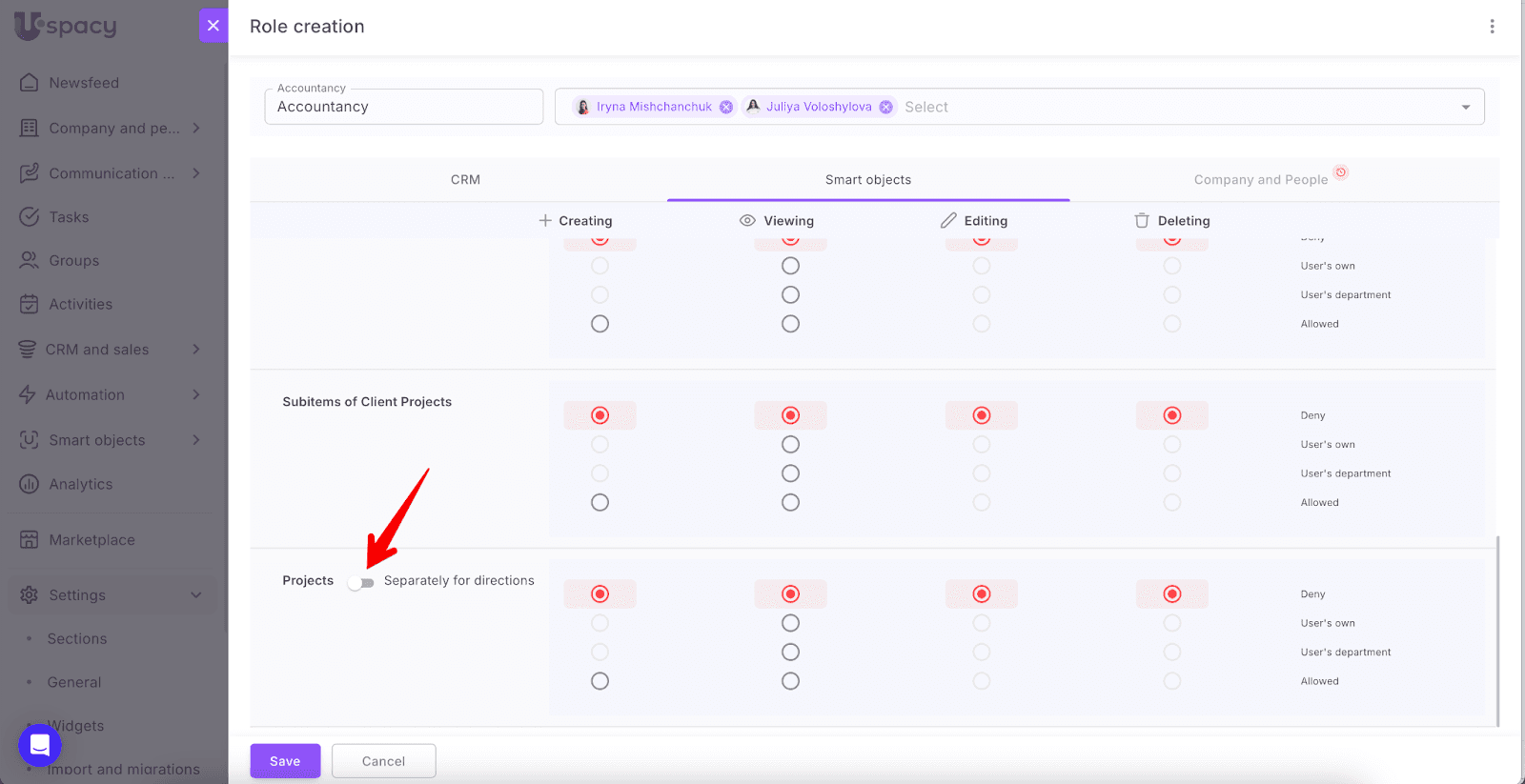Expand the CRM and sales submenu

click(x=196, y=350)
